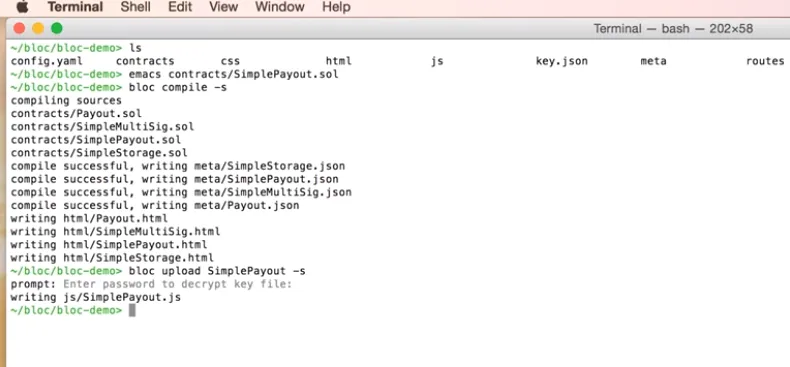Click the window title 'Terminal — bash — 202×58'
This screenshot has height=367, width=790.
[x=673, y=29]
